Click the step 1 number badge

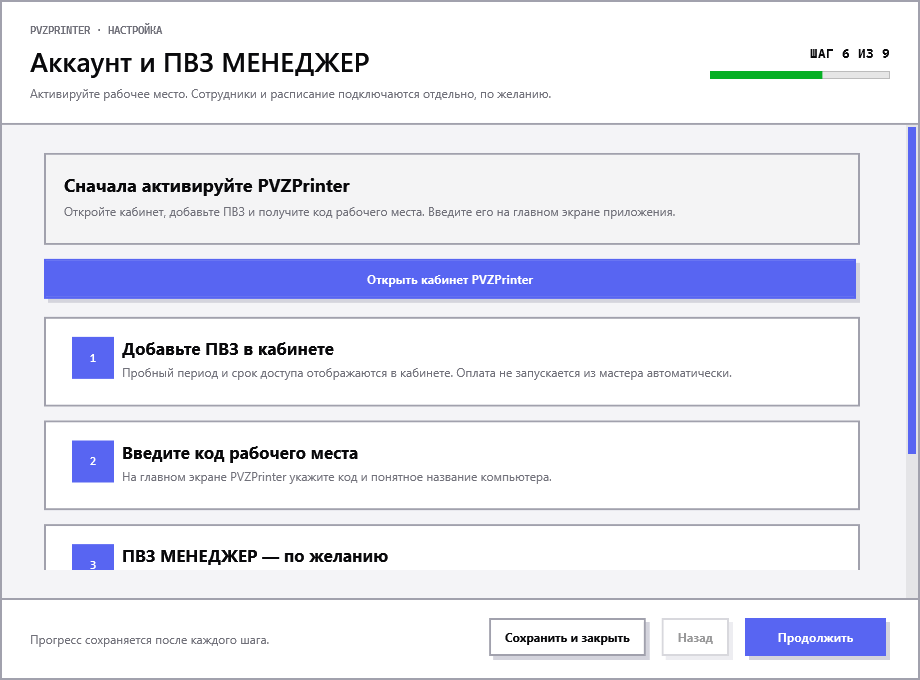tap(93, 358)
